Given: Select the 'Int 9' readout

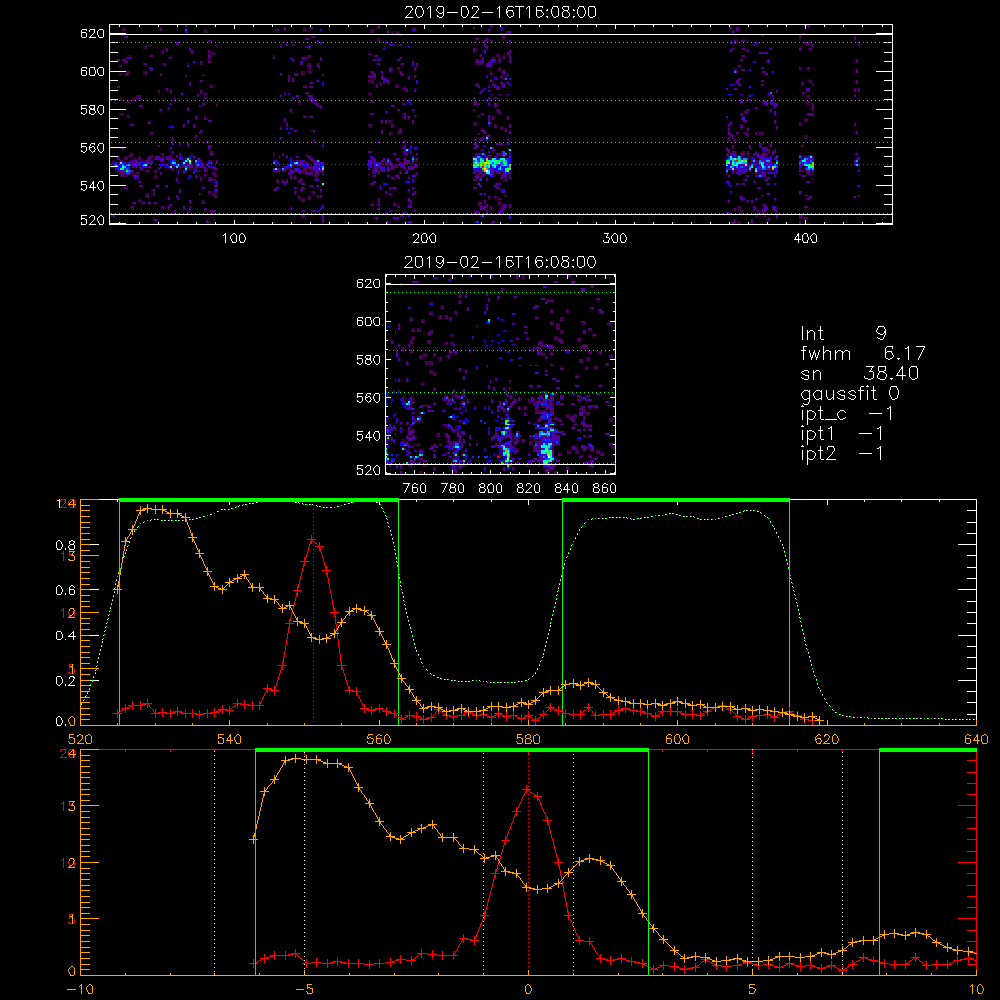Looking at the screenshot, I should tap(843, 334).
